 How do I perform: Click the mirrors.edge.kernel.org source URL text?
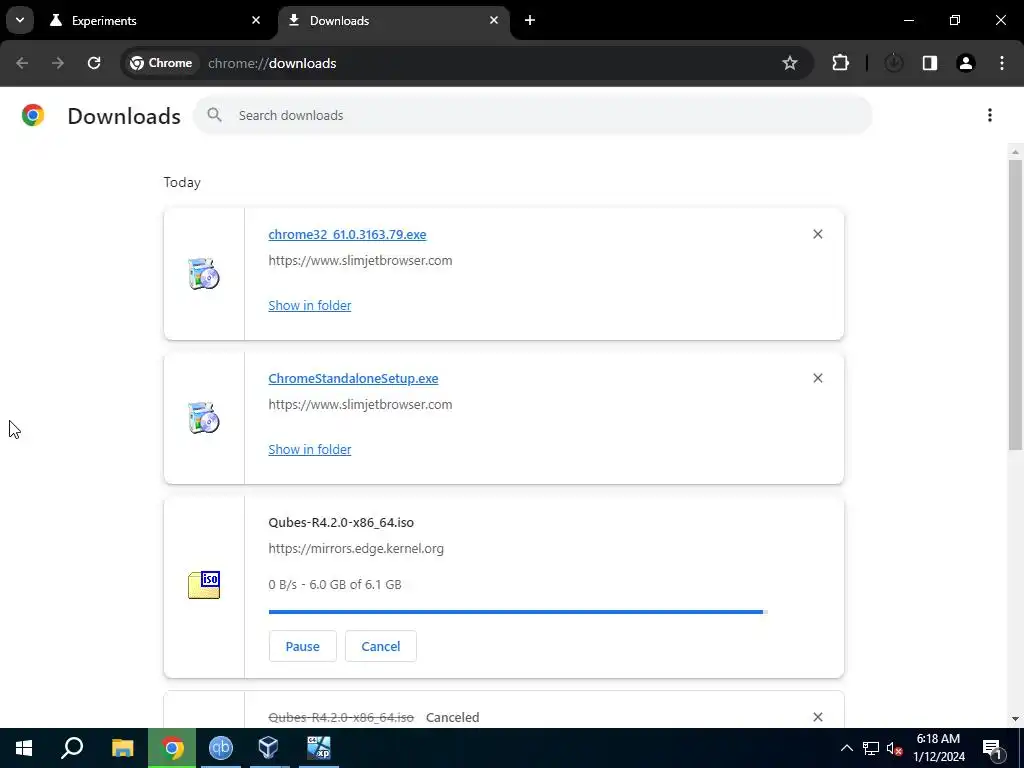tap(356, 549)
